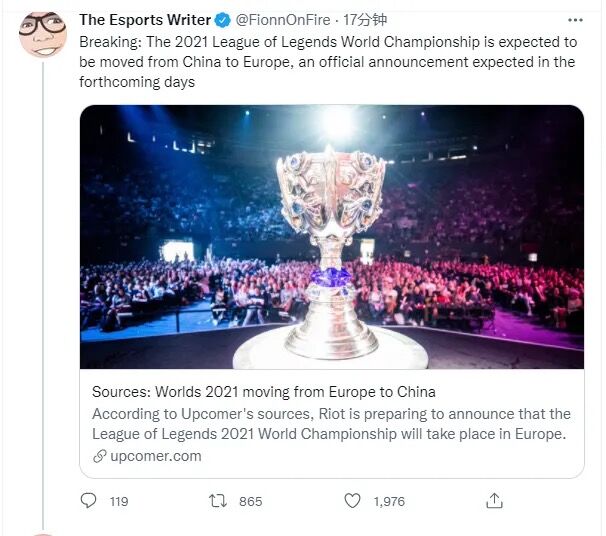This screenshot has width=606, height=536.
Task: Open the upcomer.com source link
Action: (x=155, y=456)
